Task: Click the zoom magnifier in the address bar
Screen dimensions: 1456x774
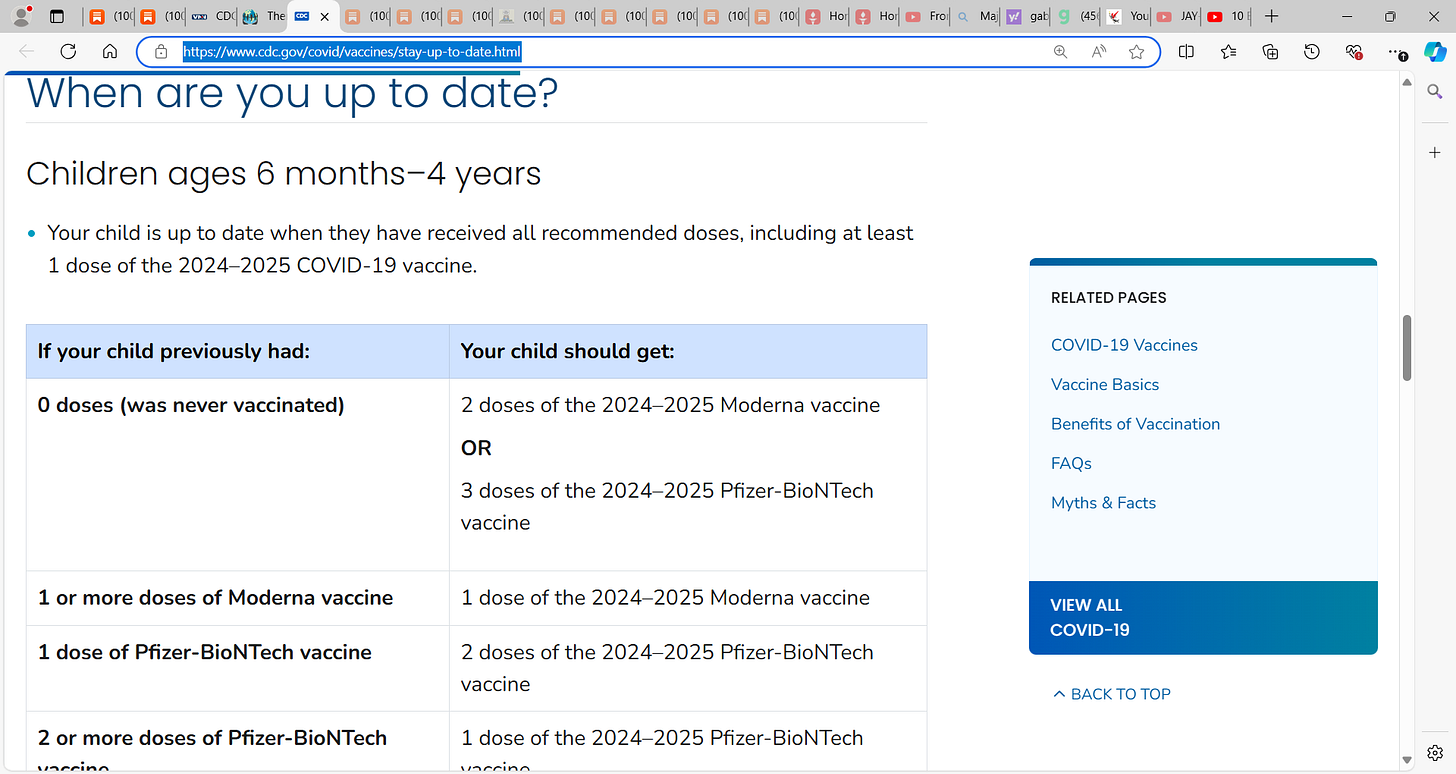Action: pos(1061,52)
